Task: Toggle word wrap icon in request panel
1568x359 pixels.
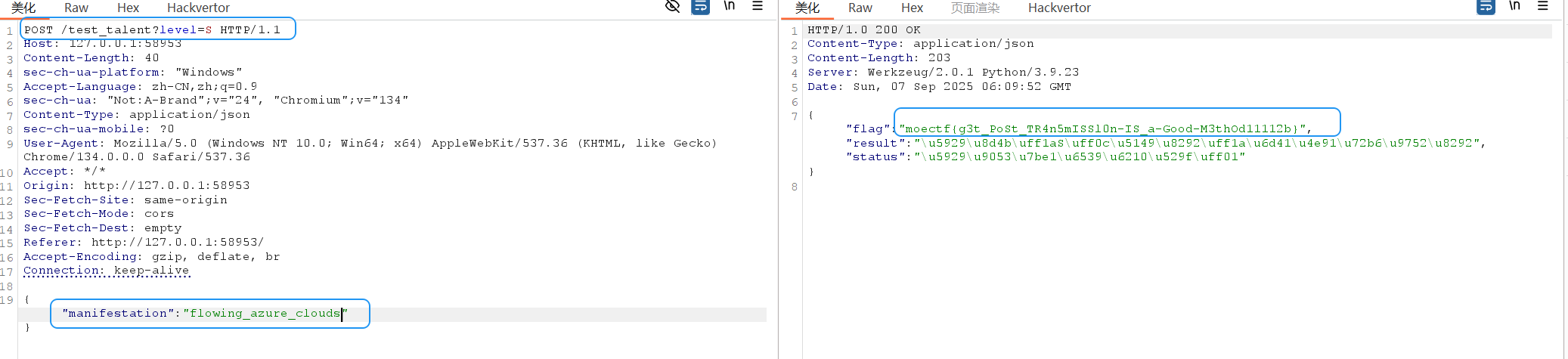Action: pyautogui.click(x=701, y=7)
